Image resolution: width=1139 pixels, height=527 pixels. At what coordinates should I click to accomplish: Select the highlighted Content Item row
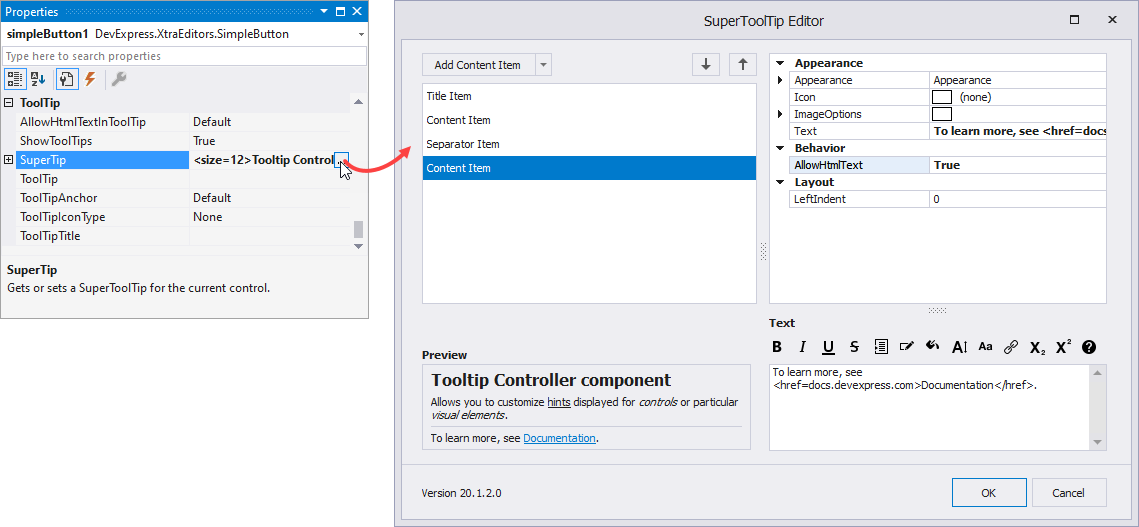[589, 168]
